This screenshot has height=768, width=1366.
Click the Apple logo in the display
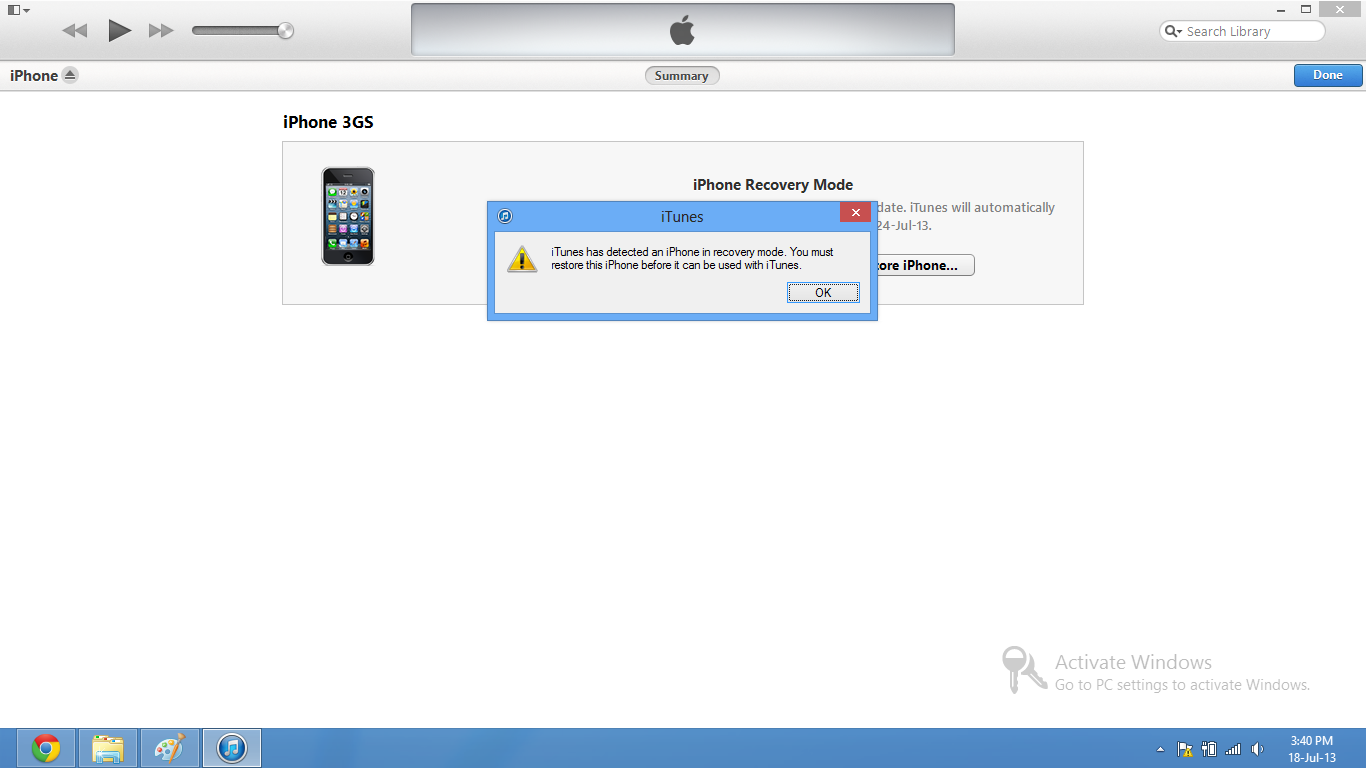click(x=682, y=31)
